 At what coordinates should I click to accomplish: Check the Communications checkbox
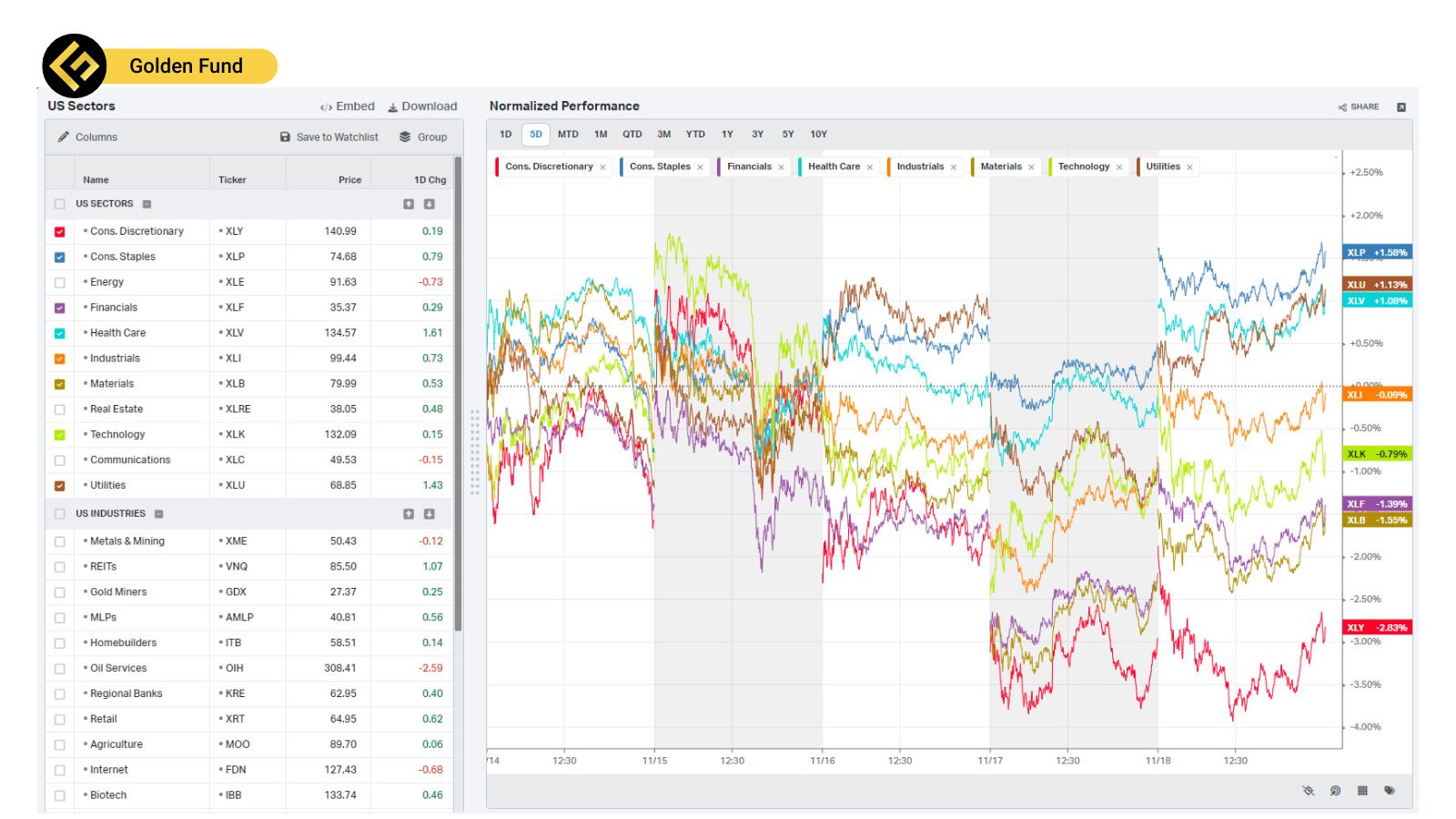(x=60, y=461)
